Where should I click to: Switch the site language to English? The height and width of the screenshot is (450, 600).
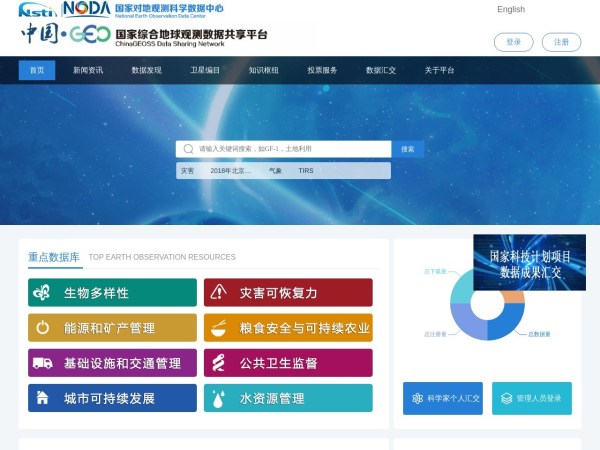(x=510, y=10)
